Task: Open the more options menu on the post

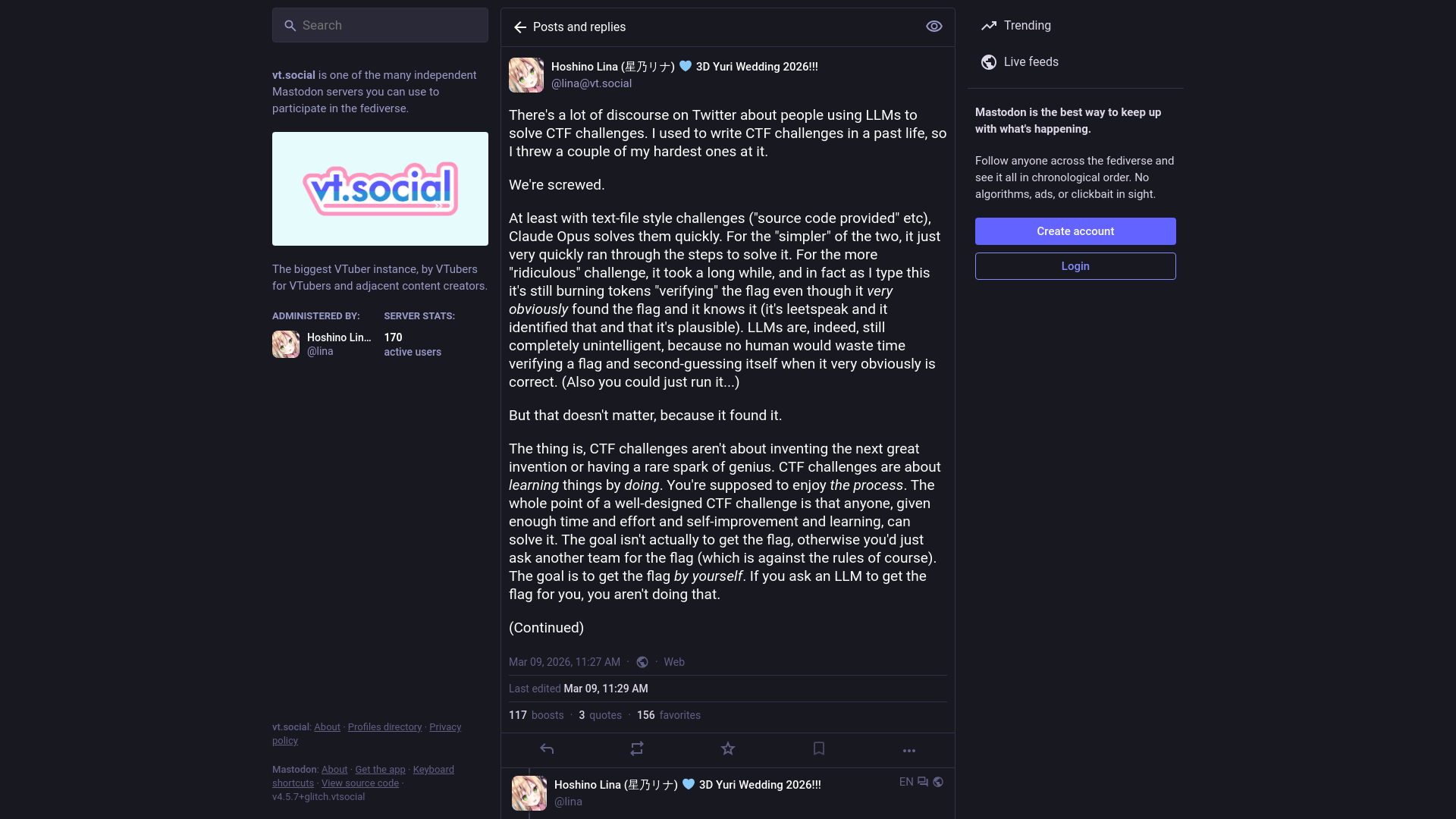Action: [909, 751]
